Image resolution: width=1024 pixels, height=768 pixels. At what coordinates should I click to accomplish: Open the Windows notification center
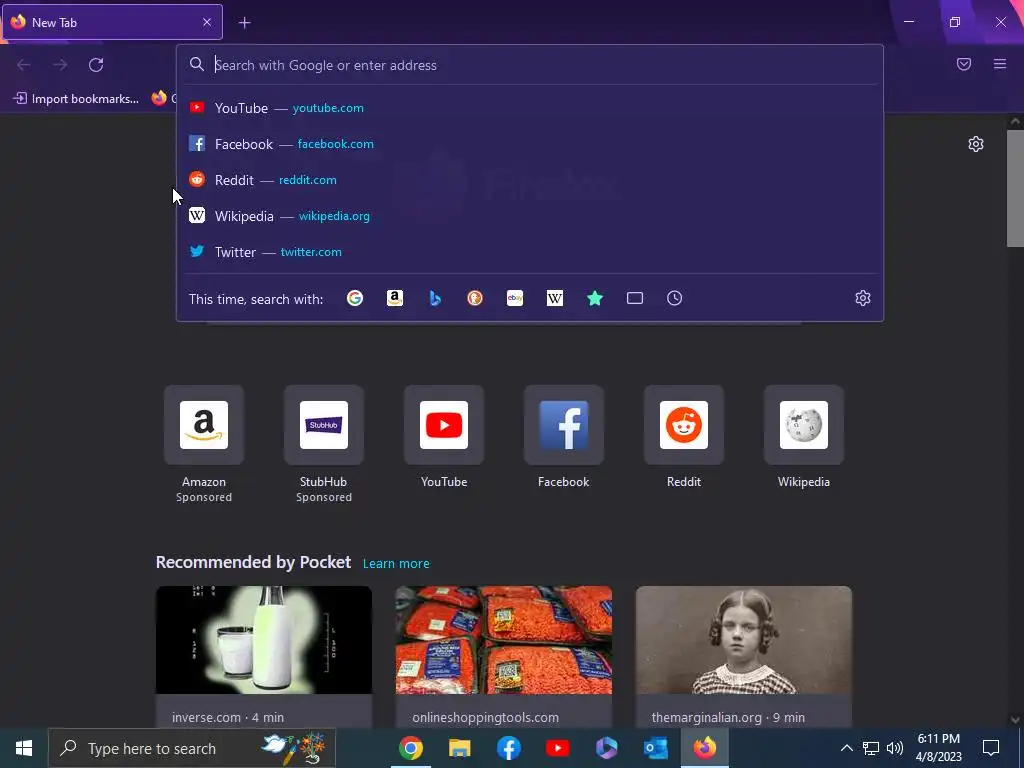point(991,748)
